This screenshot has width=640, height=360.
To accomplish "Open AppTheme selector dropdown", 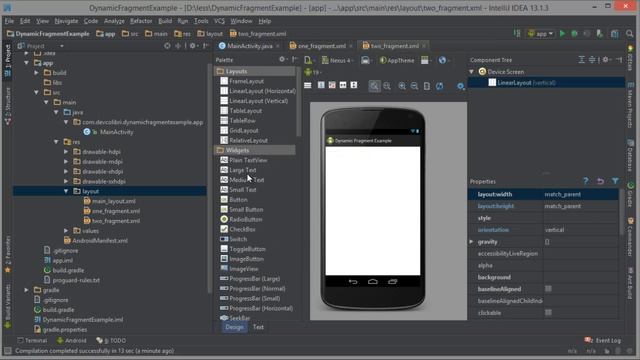I will (397, 60).
